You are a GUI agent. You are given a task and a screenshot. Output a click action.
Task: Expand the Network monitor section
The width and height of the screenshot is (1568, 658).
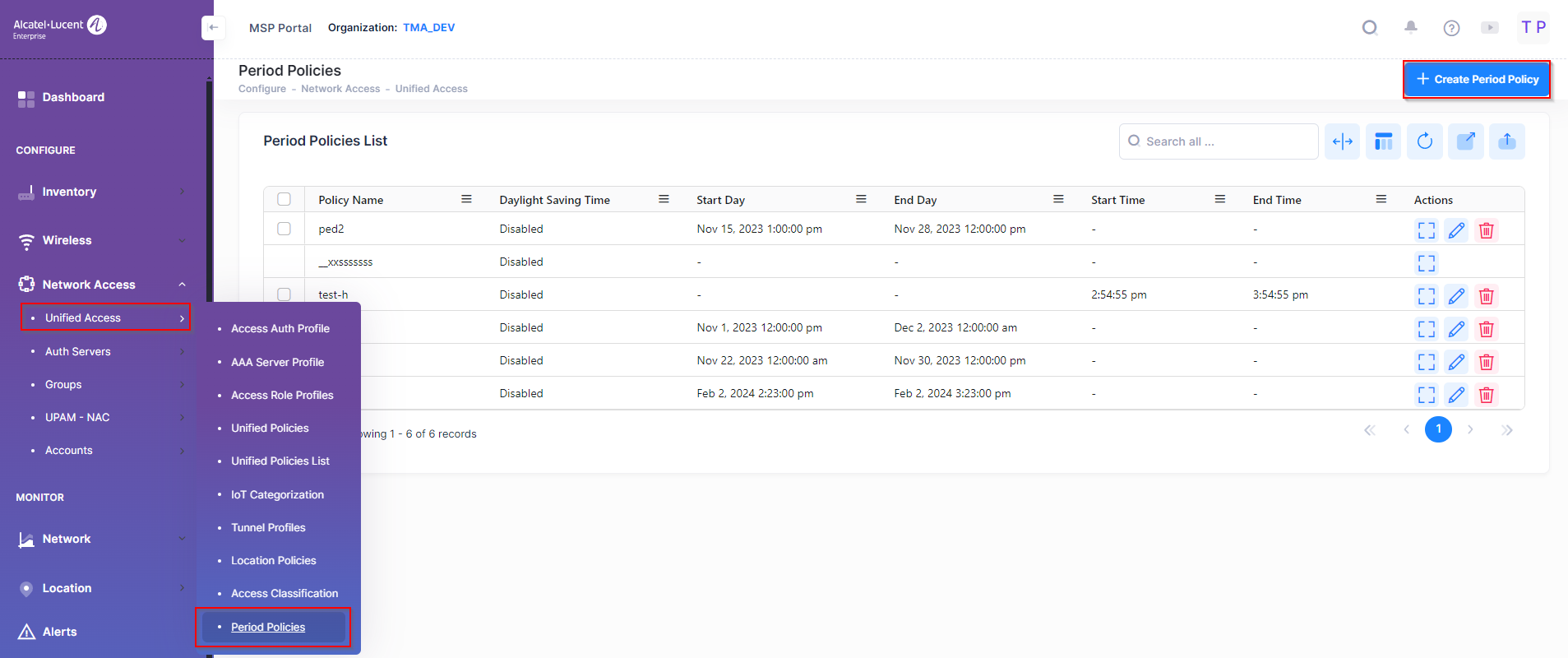tap(102, 539)
